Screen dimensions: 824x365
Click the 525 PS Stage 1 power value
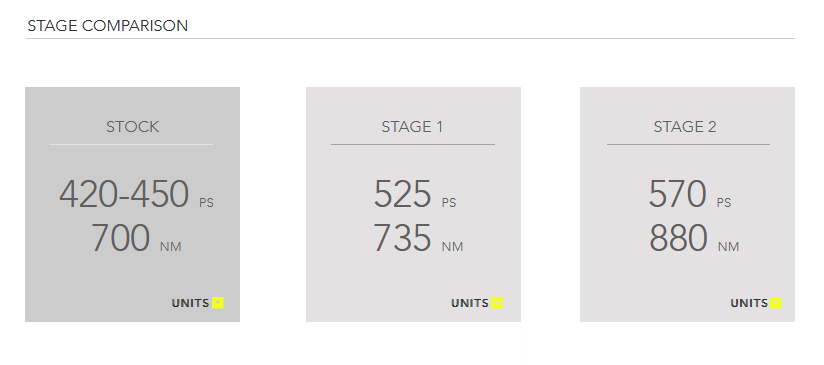(415, 194)
